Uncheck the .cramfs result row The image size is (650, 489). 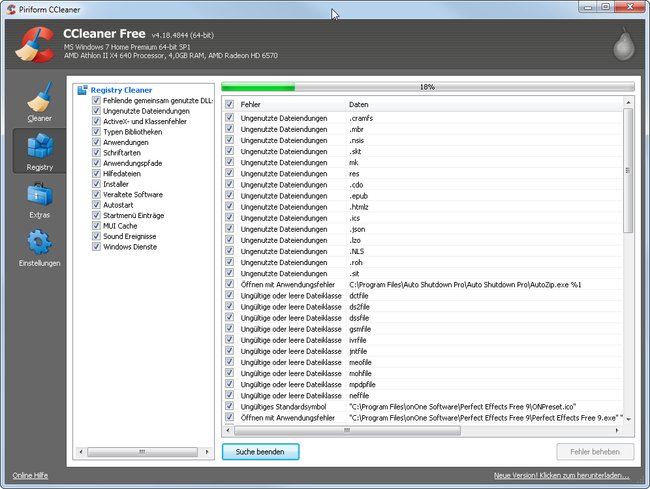pos(229,118)
